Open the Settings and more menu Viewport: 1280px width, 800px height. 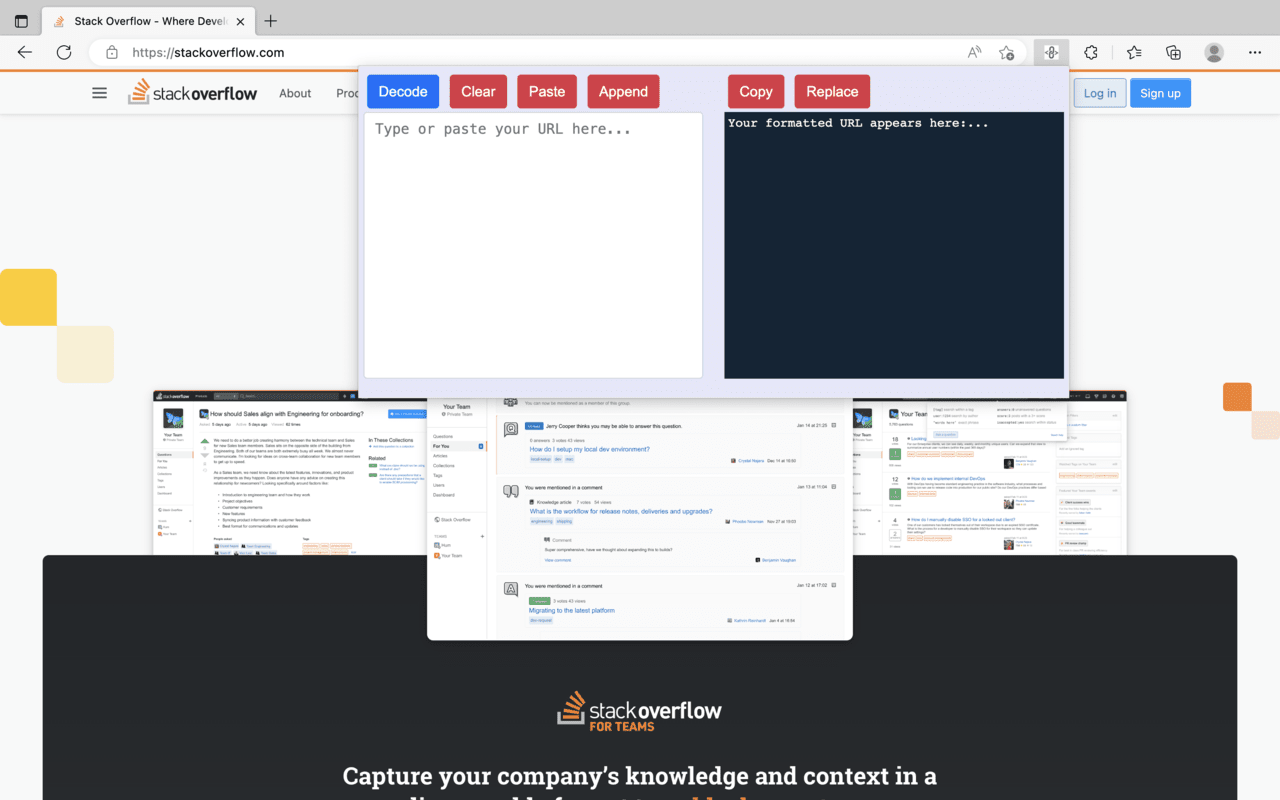pyautogui.click(x=1255, y=53)
